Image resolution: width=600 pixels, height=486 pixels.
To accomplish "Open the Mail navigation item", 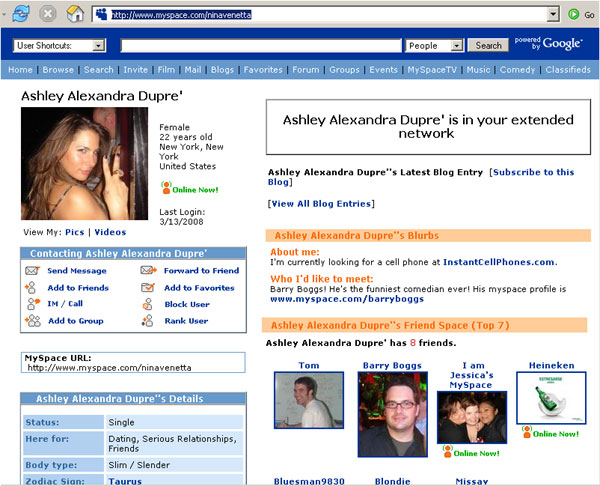I will pos(193,70).
